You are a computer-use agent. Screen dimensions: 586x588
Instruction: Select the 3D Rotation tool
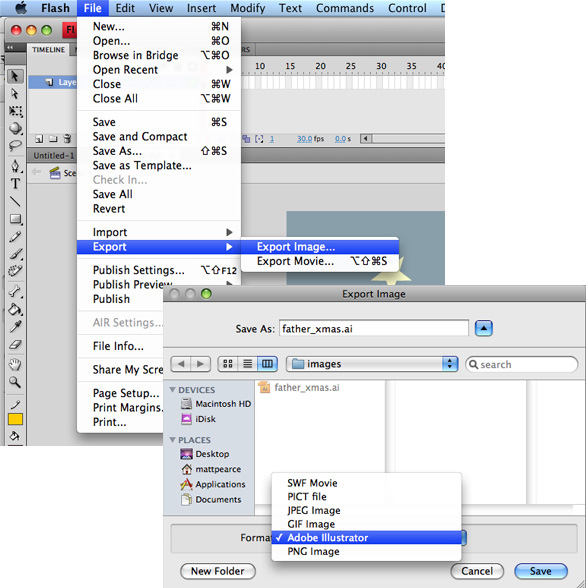15,129
